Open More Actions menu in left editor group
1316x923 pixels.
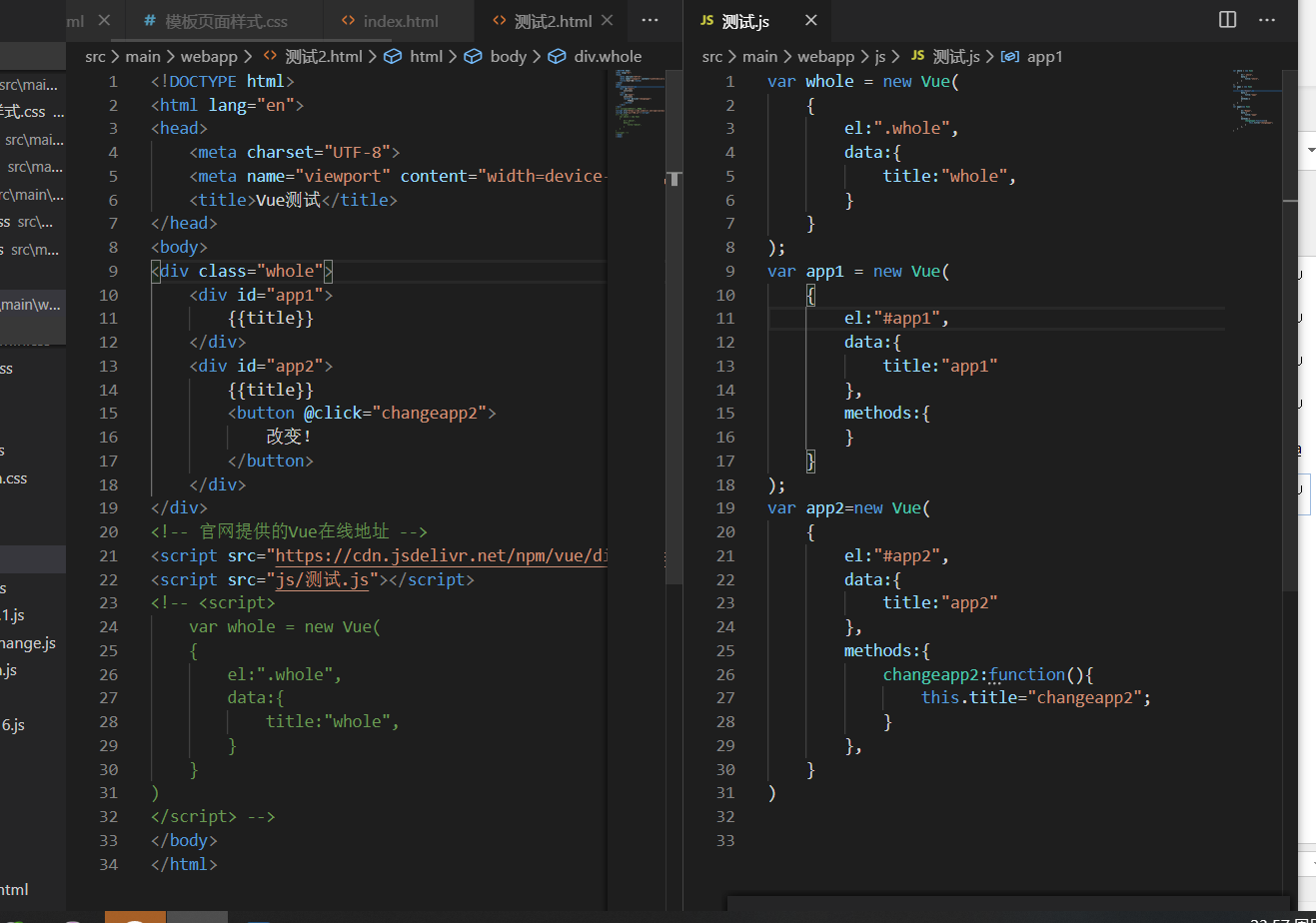coord(651,20)
